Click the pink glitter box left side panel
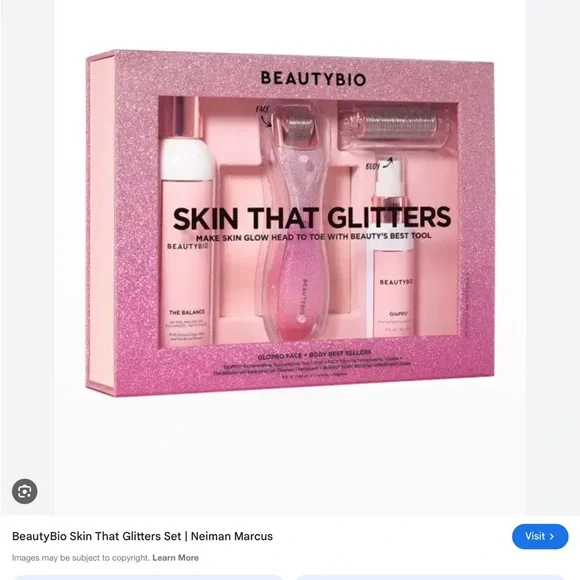This screenshot has height=580, width=580. pyautogui.click(x=101, y=224)
